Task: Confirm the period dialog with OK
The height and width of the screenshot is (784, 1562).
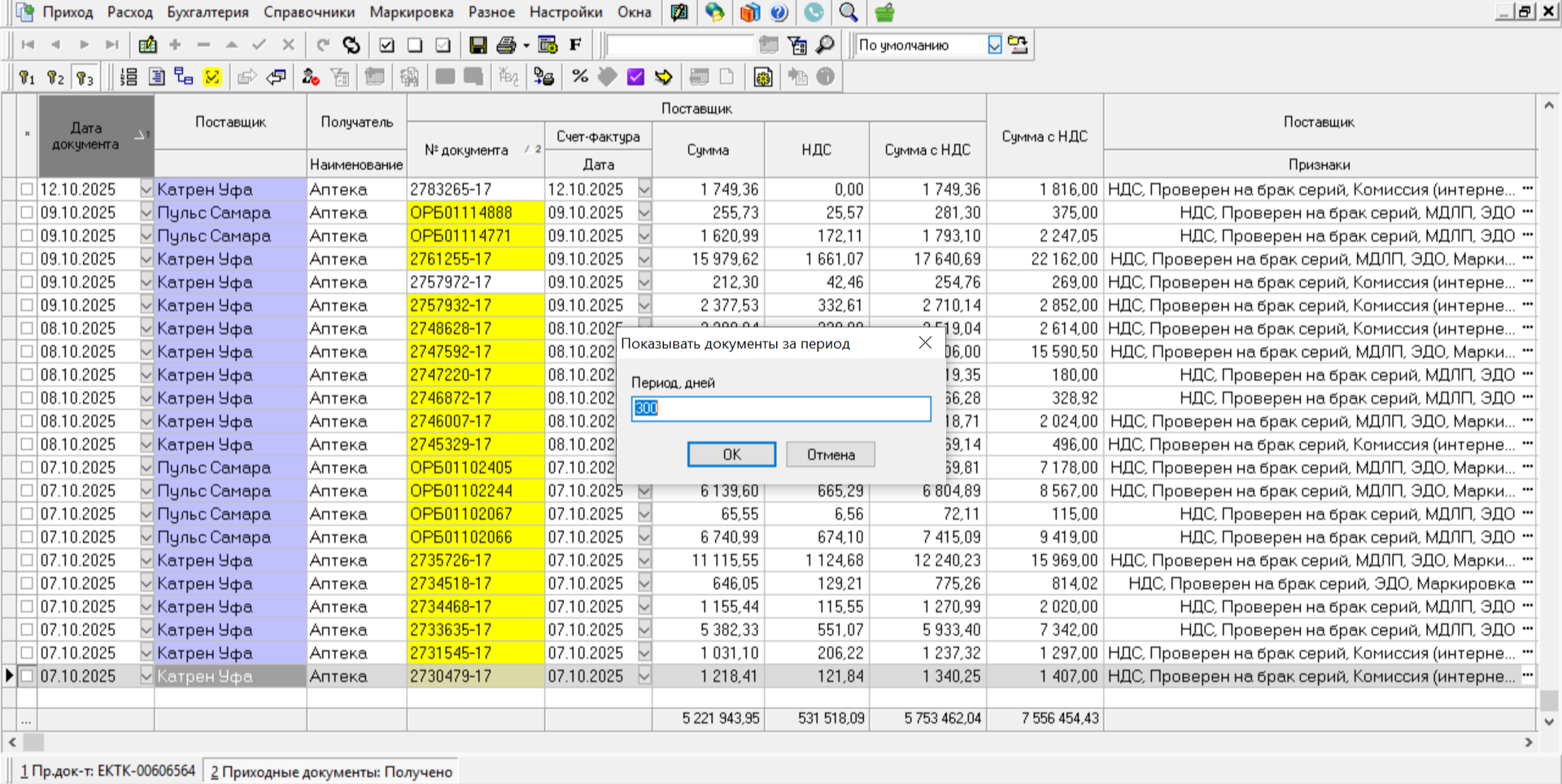Action: [x=731, y=455]
